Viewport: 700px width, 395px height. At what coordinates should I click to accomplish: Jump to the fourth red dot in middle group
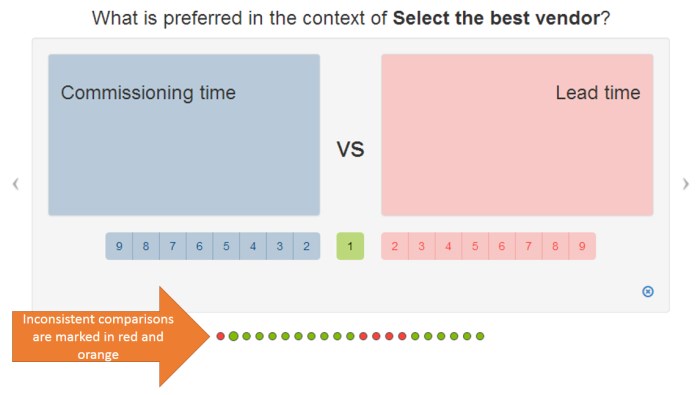(x=402, y=336)
